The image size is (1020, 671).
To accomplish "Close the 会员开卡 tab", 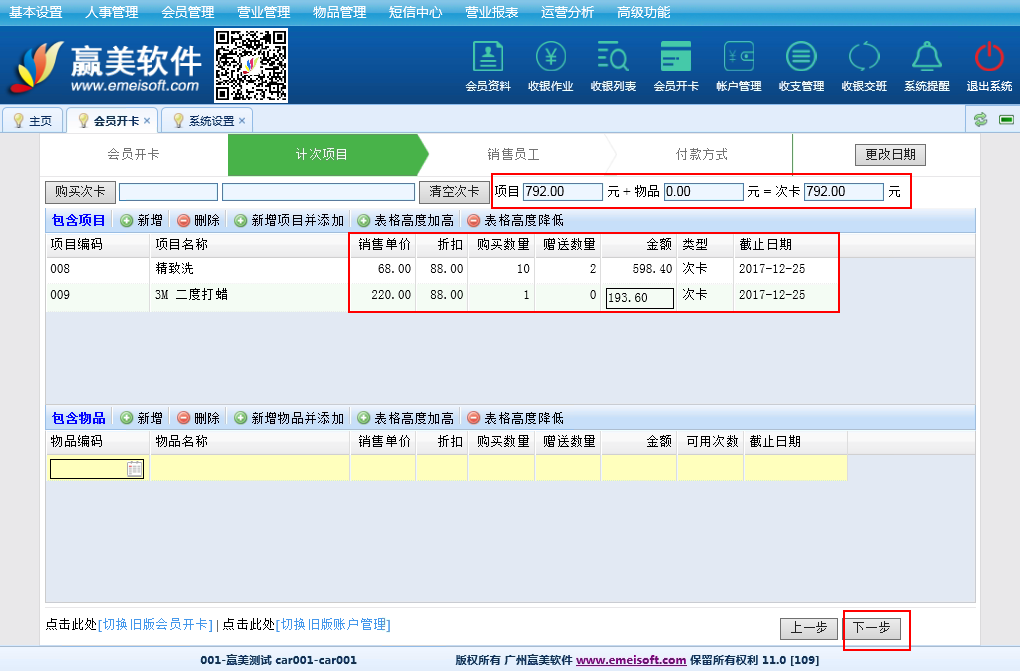I will [x=147, y=121].
